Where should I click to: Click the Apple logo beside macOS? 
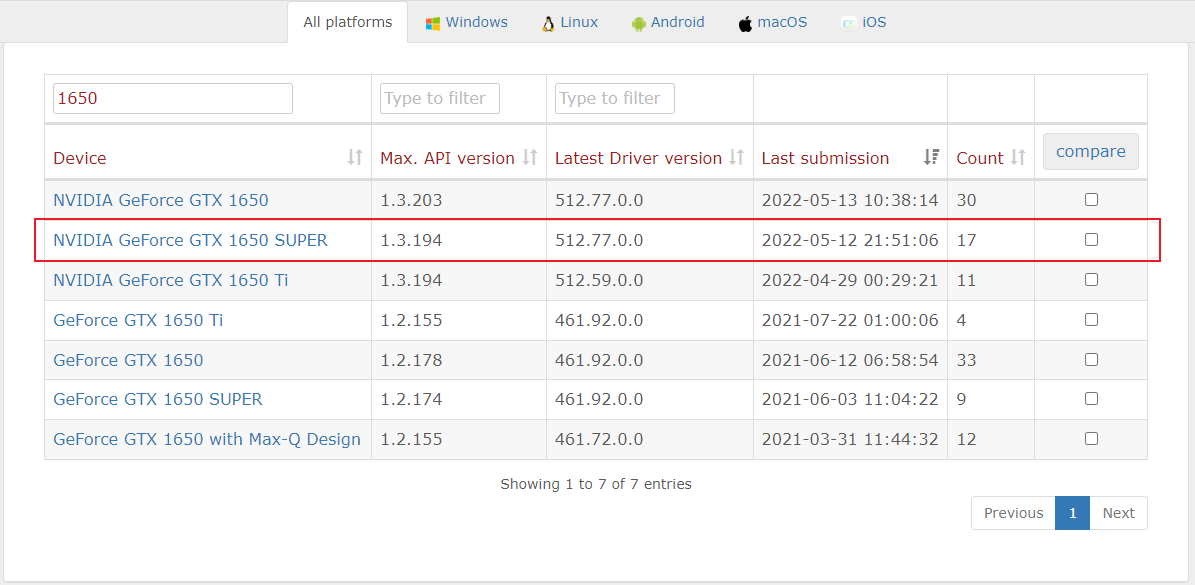click(745, 24)
